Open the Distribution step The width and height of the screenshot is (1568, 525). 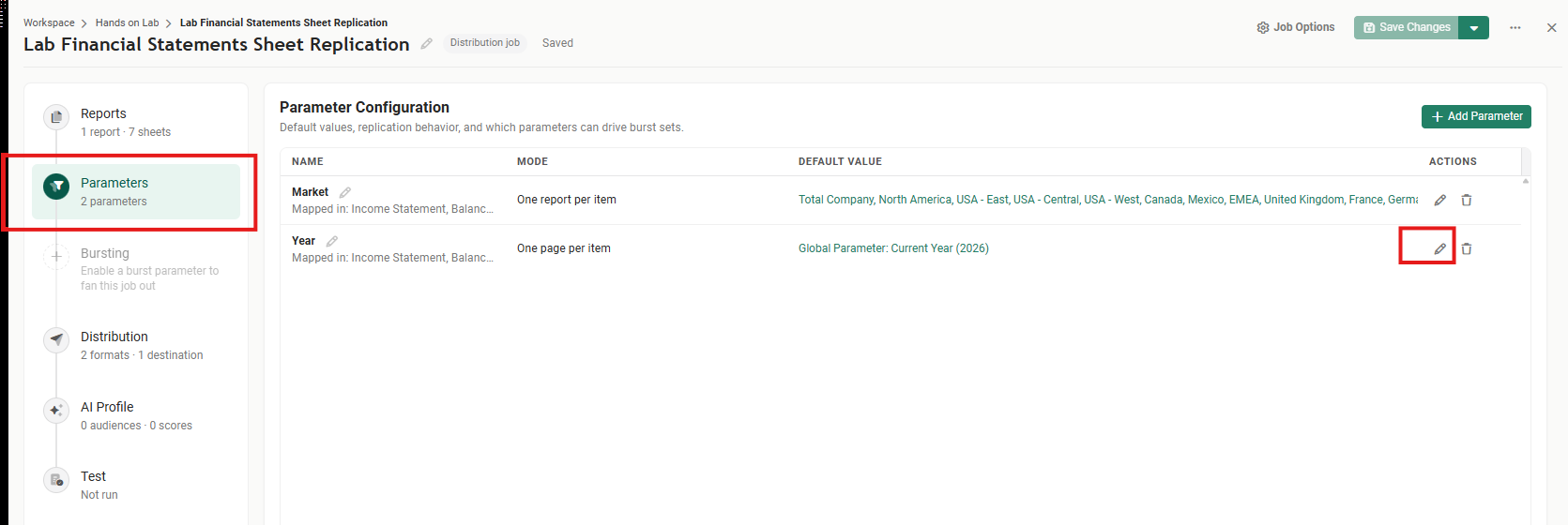click(136, 345)
